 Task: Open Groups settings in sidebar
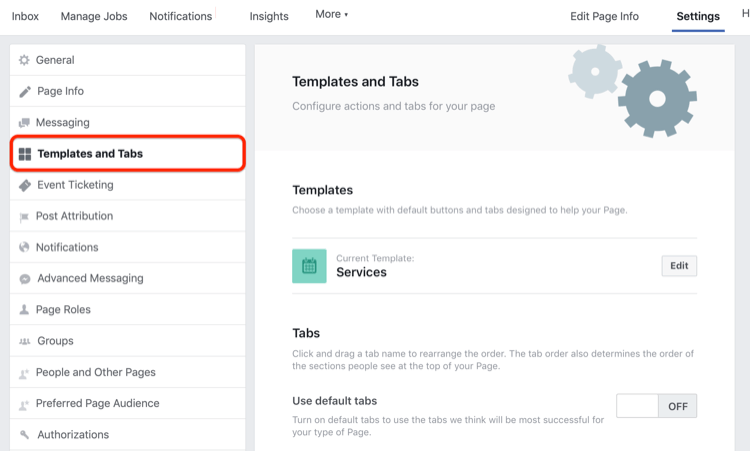click(128, 341)
